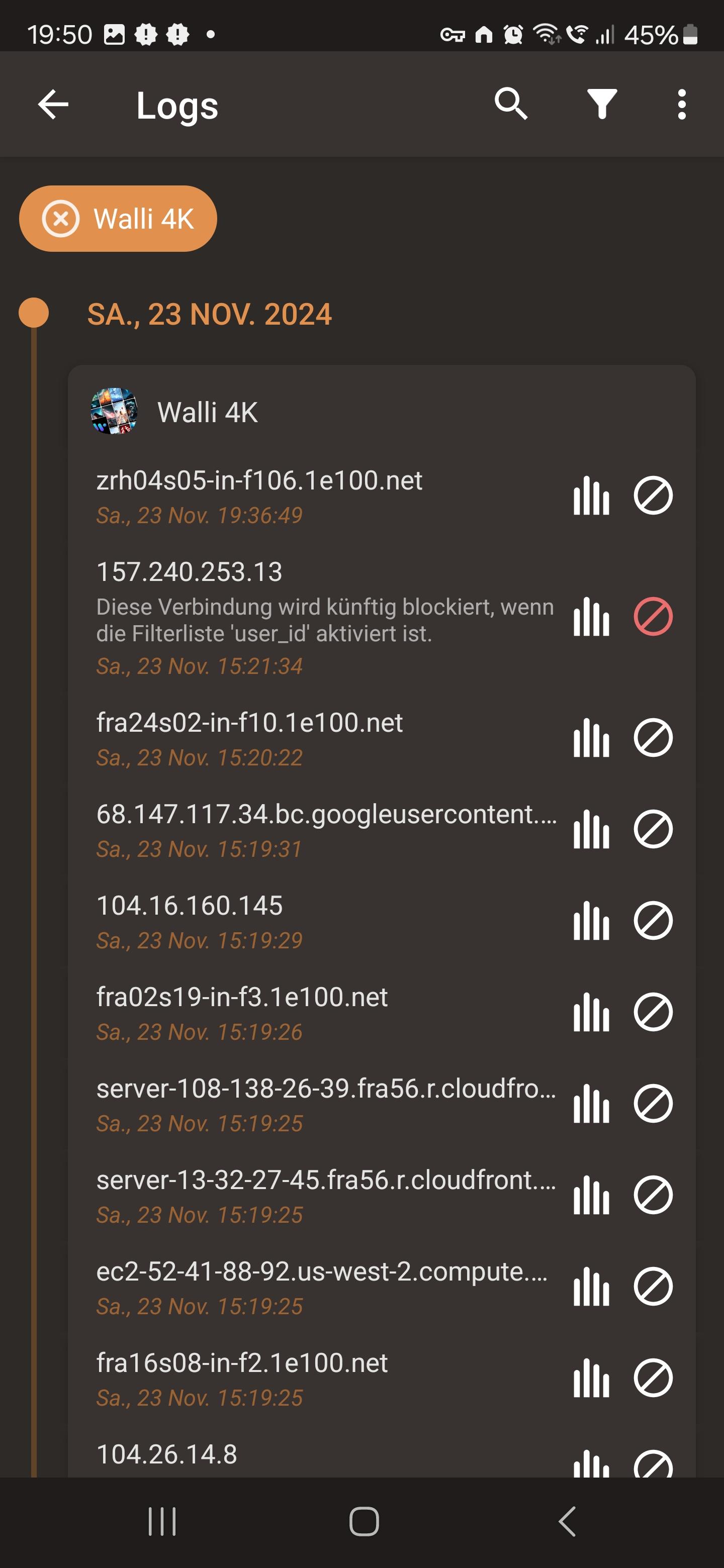The height and width of the screenshot is (1568, 724).
Task: Show statistics for 104.16.160.145
Action: pos(591,920)
